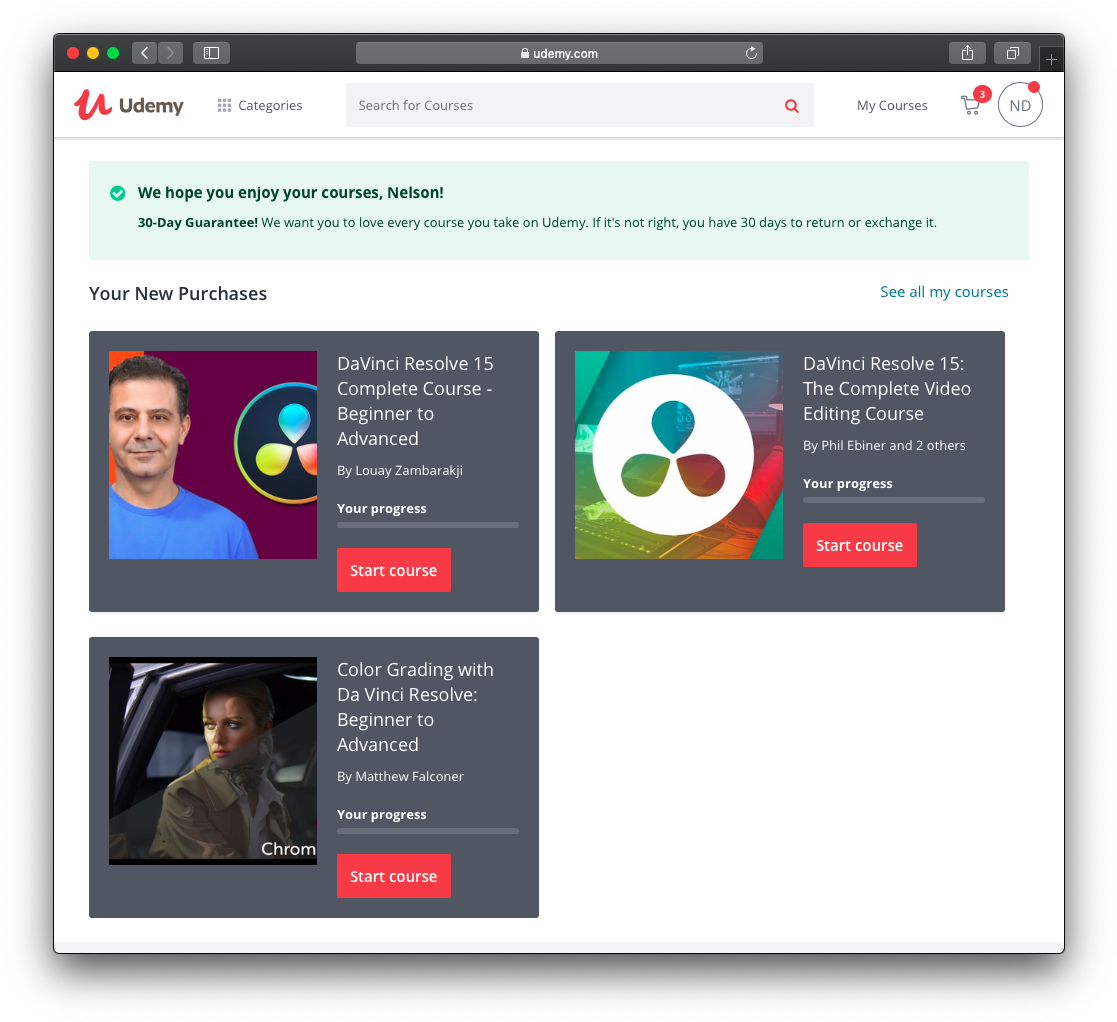Start the Color Grading course

pyautogui.click(x=394, y=876)
